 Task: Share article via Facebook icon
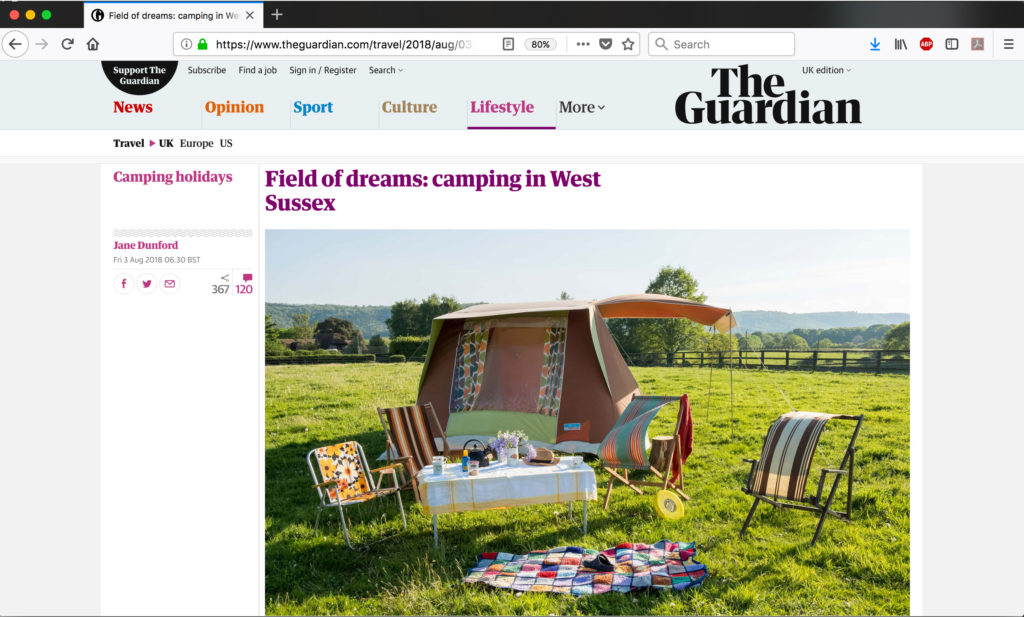pos(123,283)
